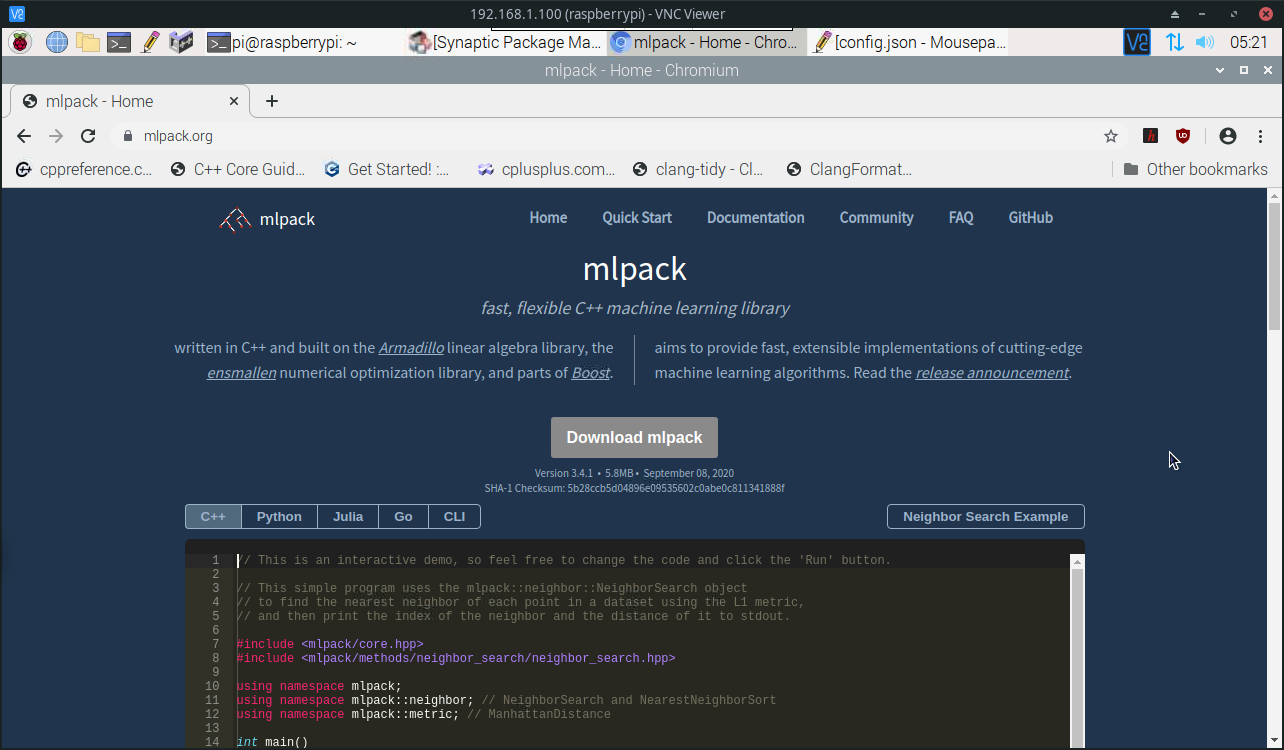Open the Community nav item
1284x750 pixels.
click(x=876, y=217)
